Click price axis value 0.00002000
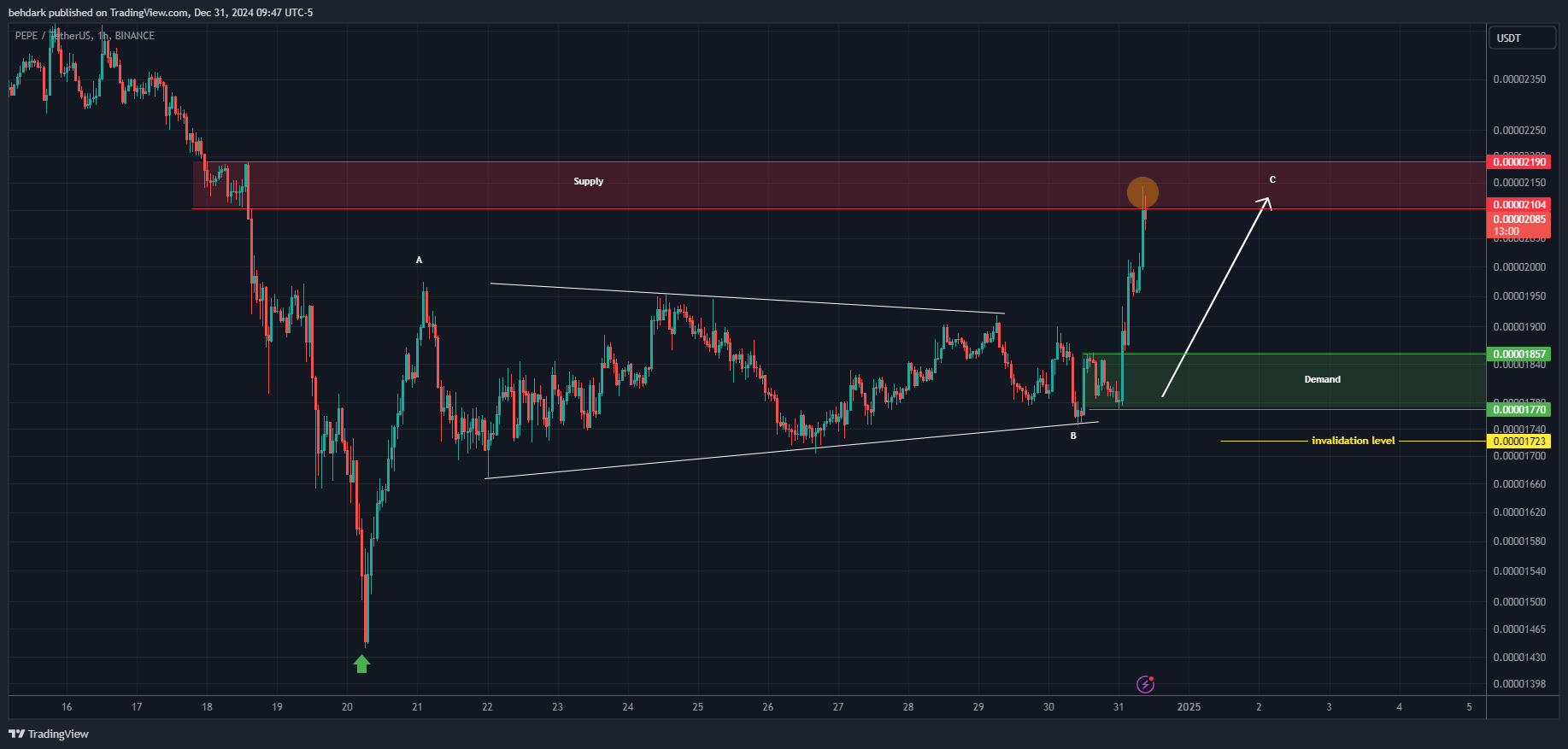 [1519, 267]
